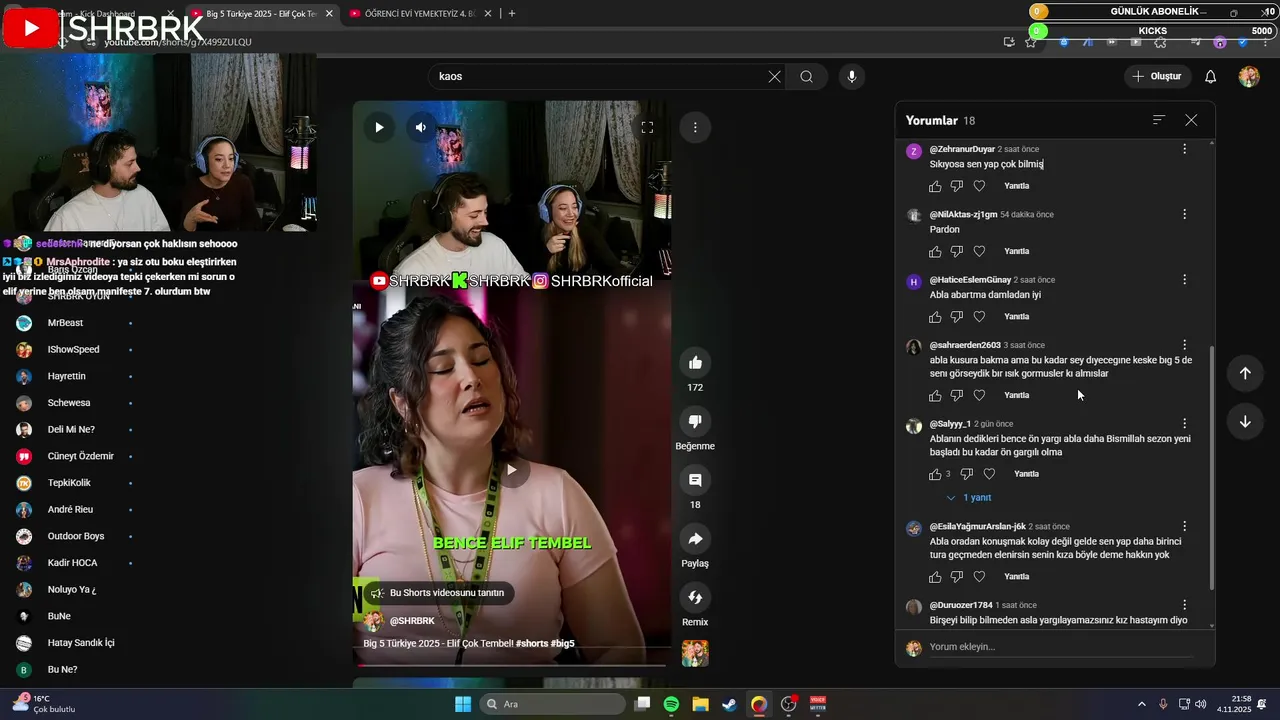Start voice search with microphone
This screenshot has height=720, width=1280.
[x=851, y=76]
